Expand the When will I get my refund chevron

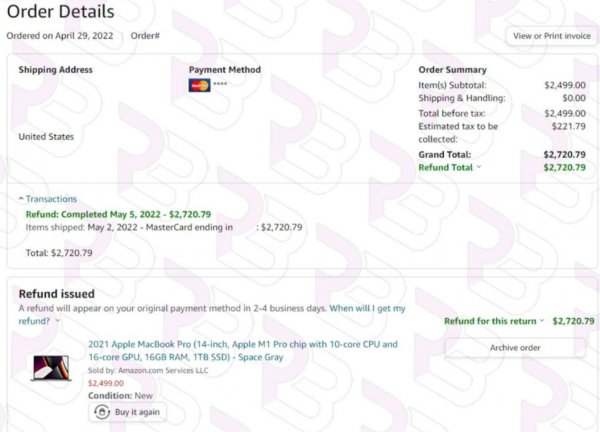click(58, 321)
